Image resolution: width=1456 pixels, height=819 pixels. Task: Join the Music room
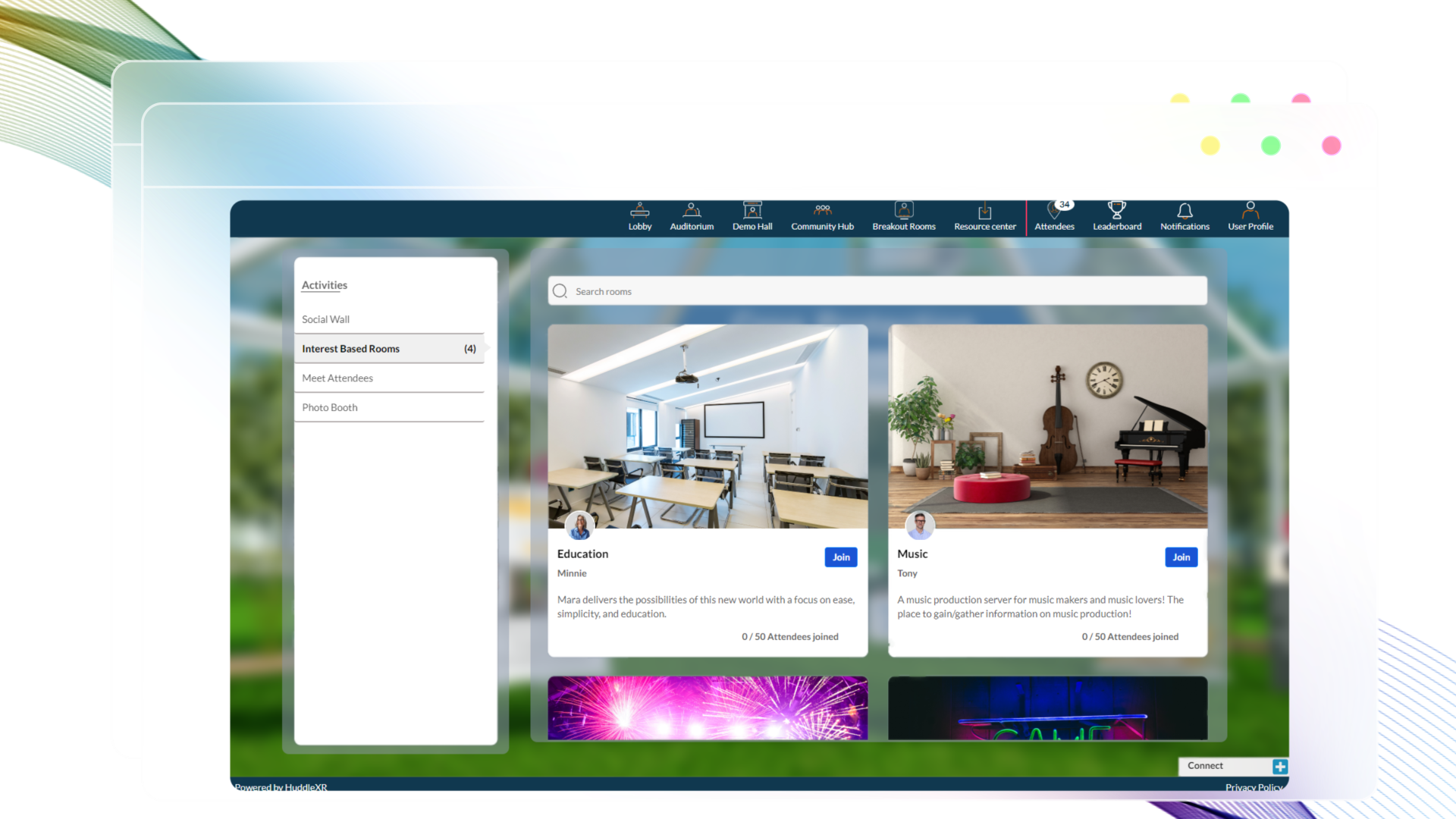1181,556
